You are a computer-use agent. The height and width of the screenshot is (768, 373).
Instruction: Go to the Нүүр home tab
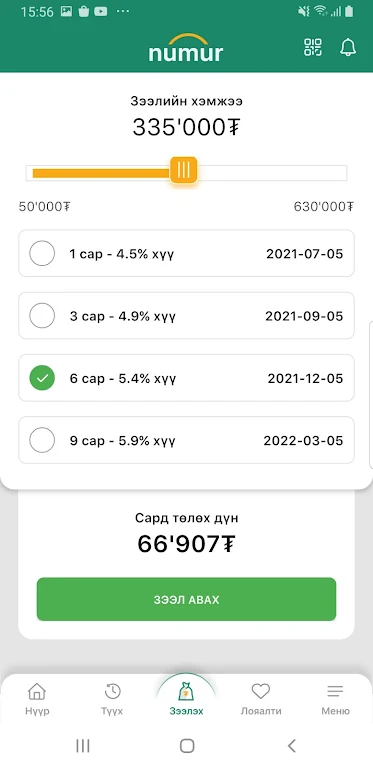tap(37, 699)
